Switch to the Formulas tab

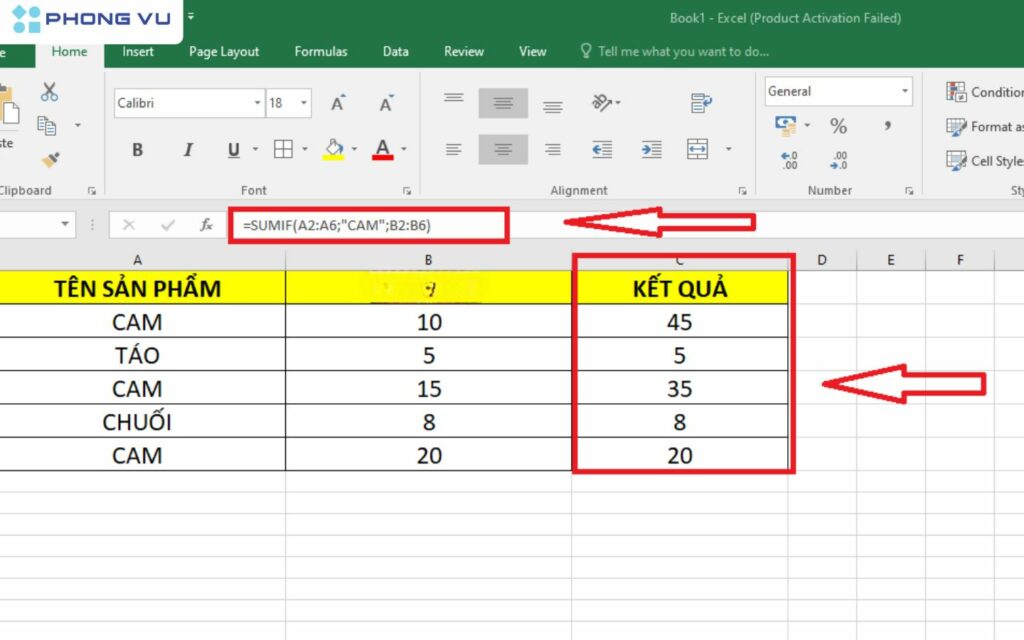coord(321,52)
